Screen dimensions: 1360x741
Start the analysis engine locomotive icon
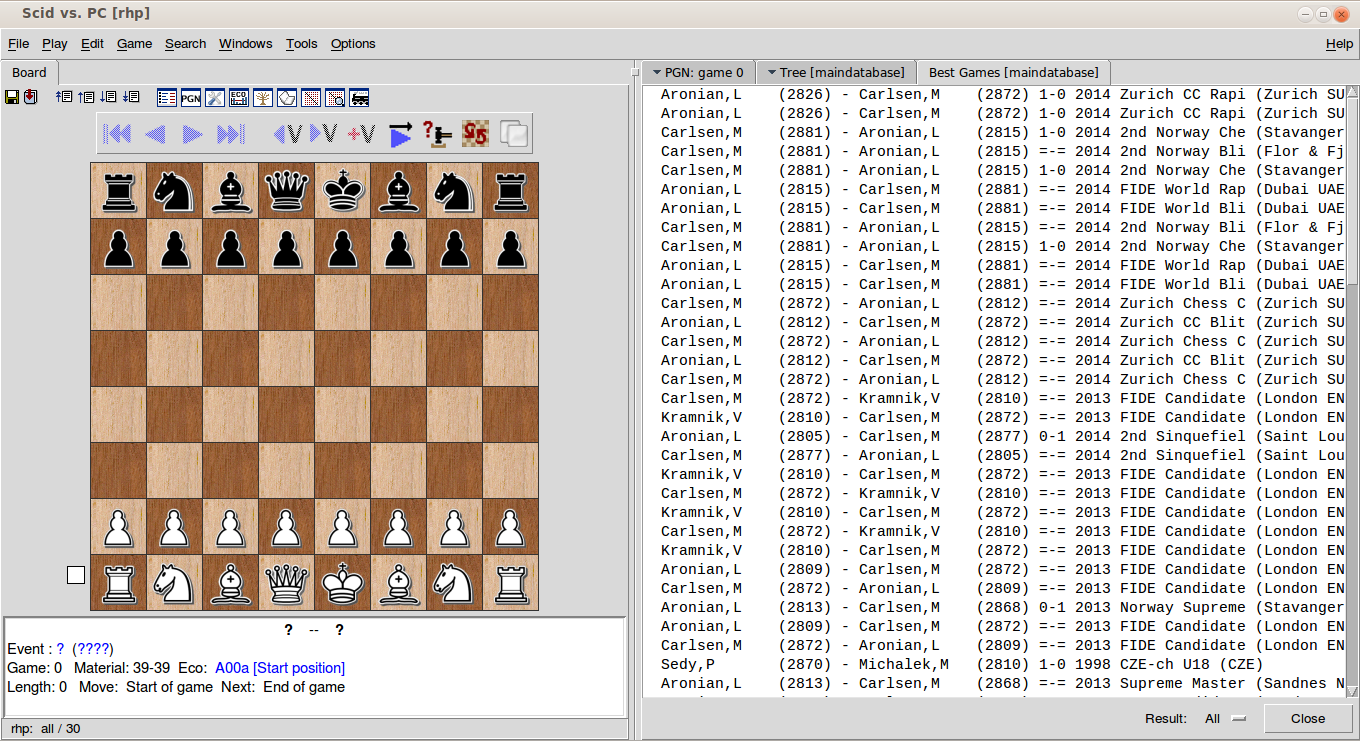pos(359,98)
